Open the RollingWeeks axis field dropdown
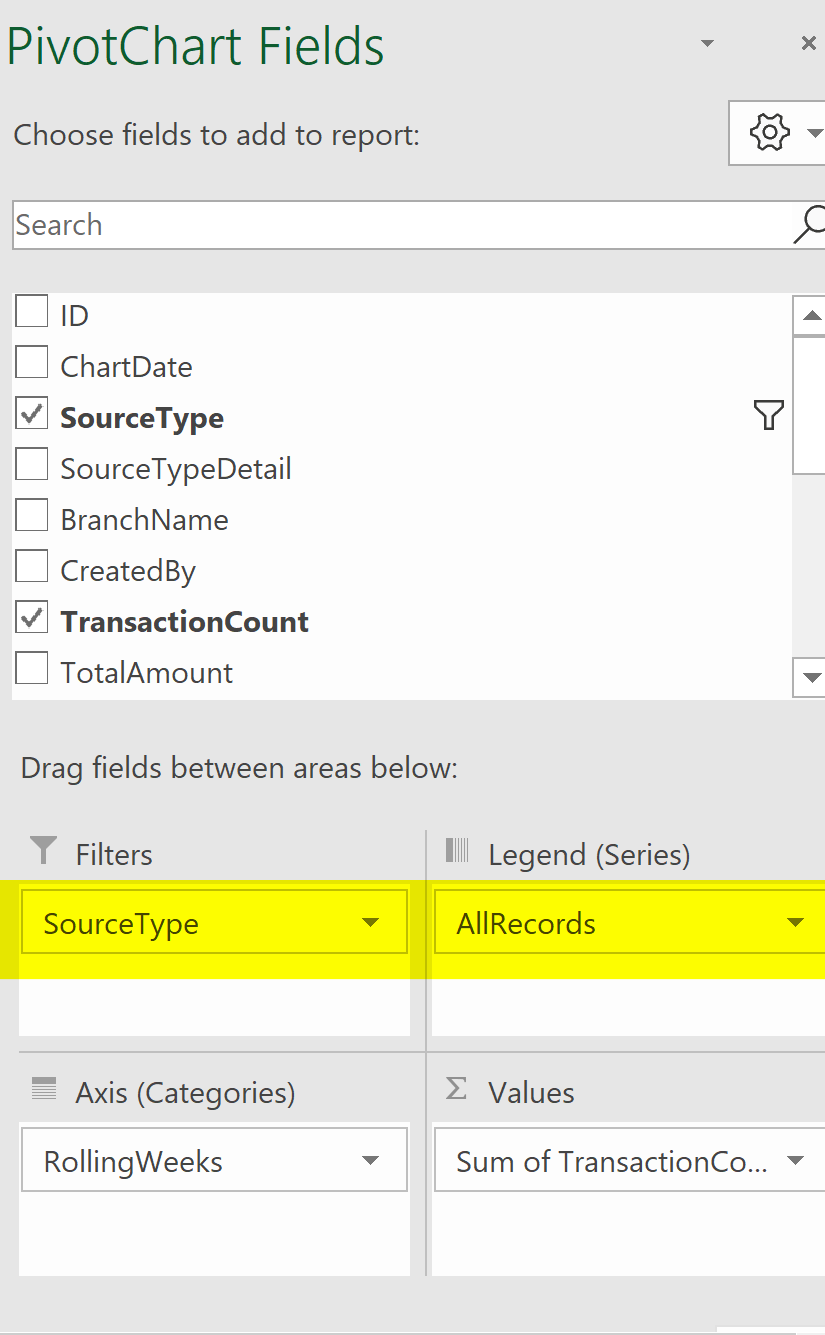Viewport: 825px width, 1335px height. [370, 1161]
